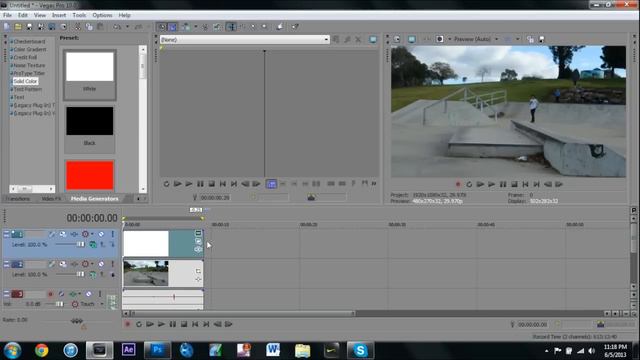Image resolution: width=640 pixels, height=360 pixels.
Task: Mute video track 2
Action: tap(101, 264)
